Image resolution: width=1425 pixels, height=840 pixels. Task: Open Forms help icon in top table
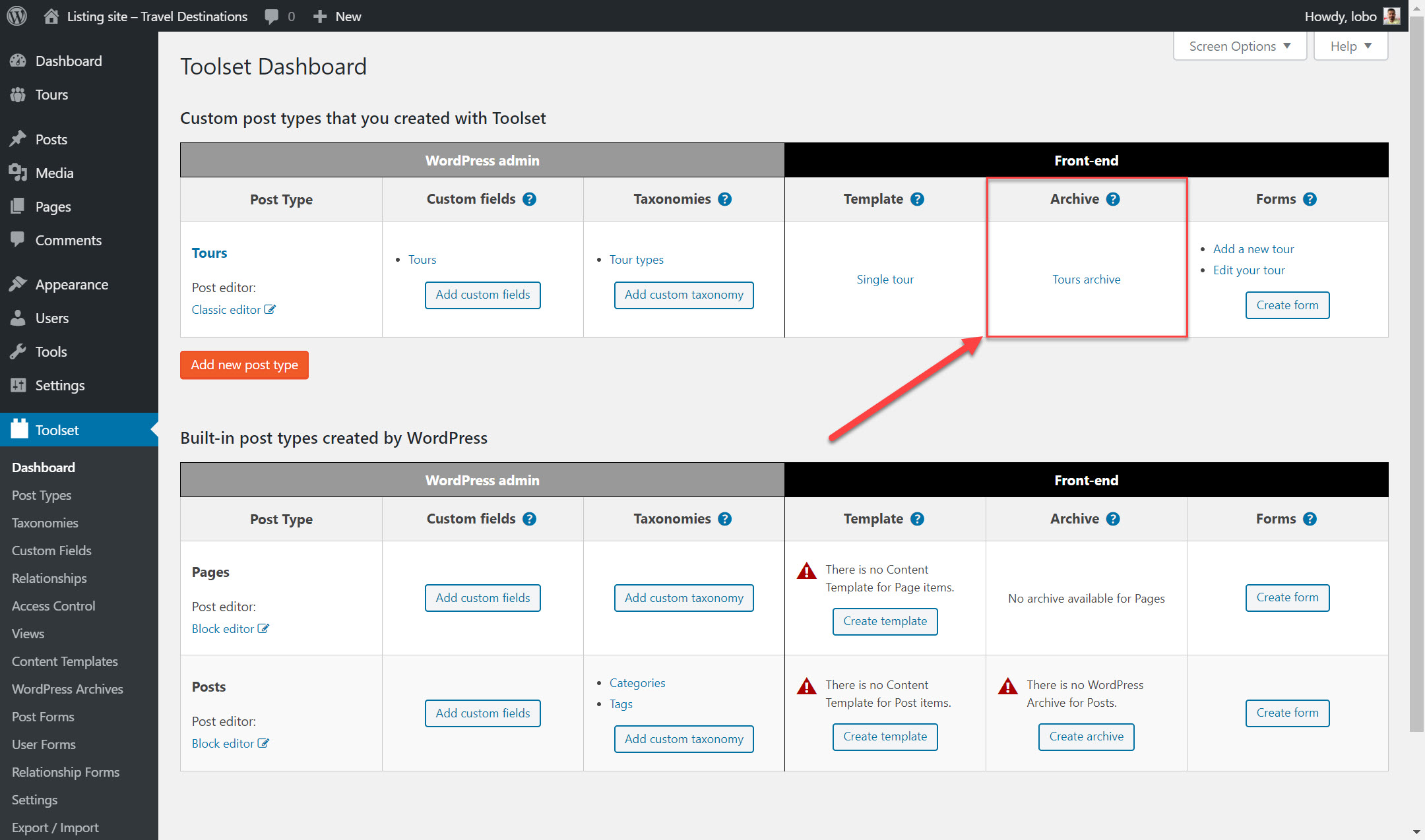pos(1310,199)
